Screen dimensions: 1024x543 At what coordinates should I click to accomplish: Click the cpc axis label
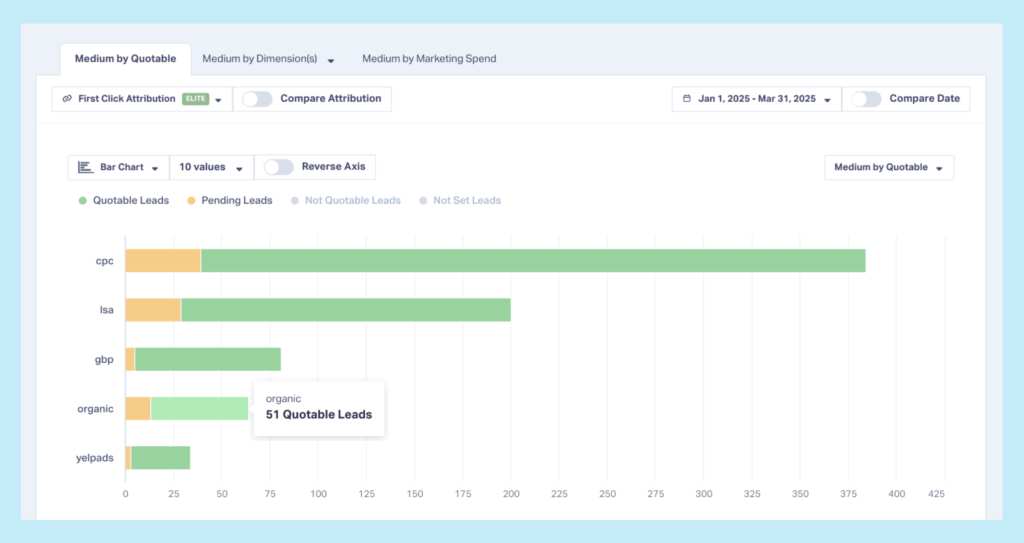click(104, 261)
